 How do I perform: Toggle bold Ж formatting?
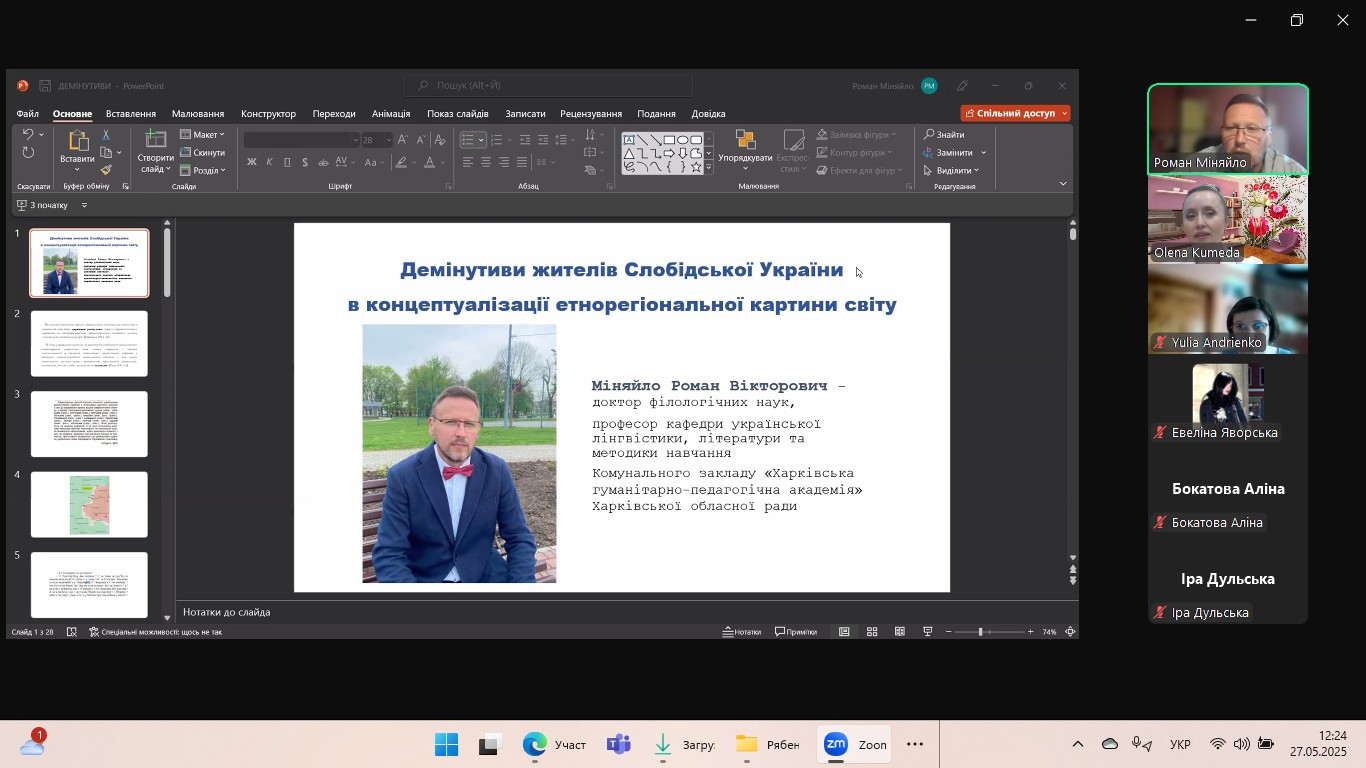[251, 162]
